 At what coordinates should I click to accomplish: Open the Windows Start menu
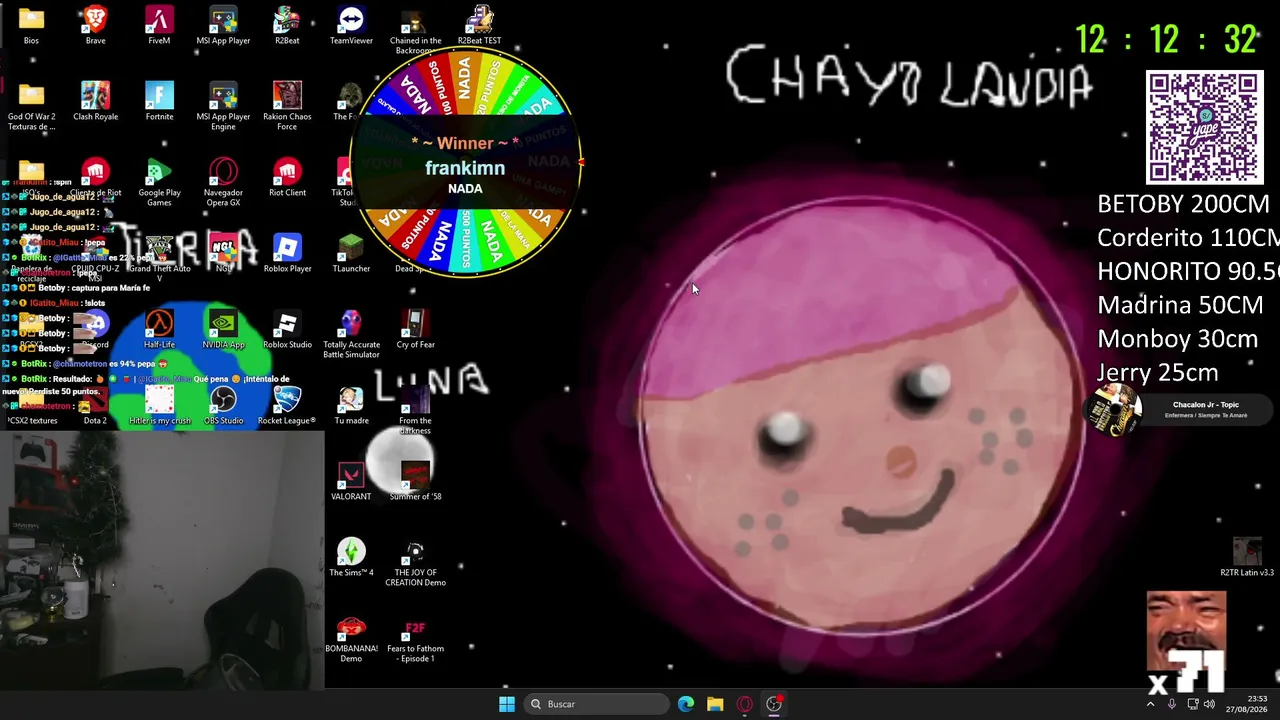507,704
